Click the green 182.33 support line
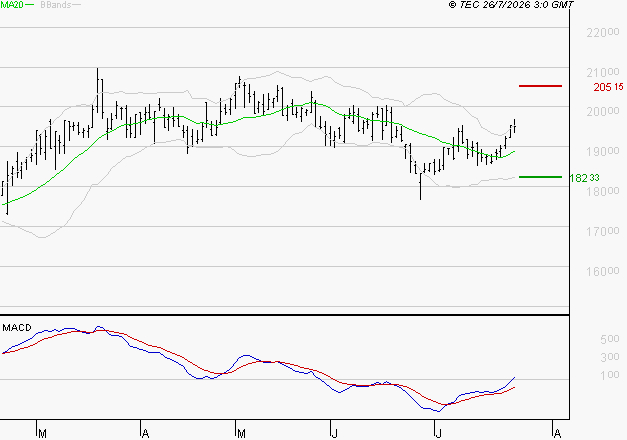This screenshot has height=440, width=627. tap(540, 177)
